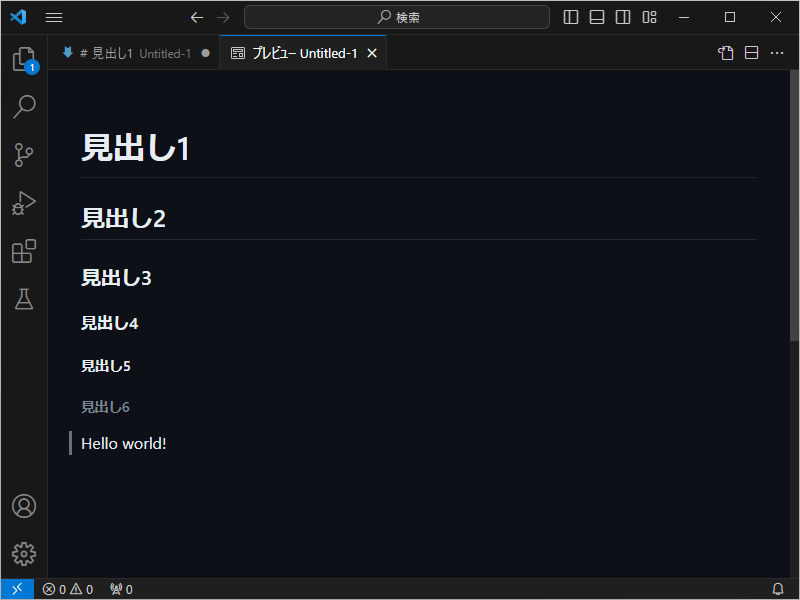Click the remote connection indicator

tap(16, 589)
